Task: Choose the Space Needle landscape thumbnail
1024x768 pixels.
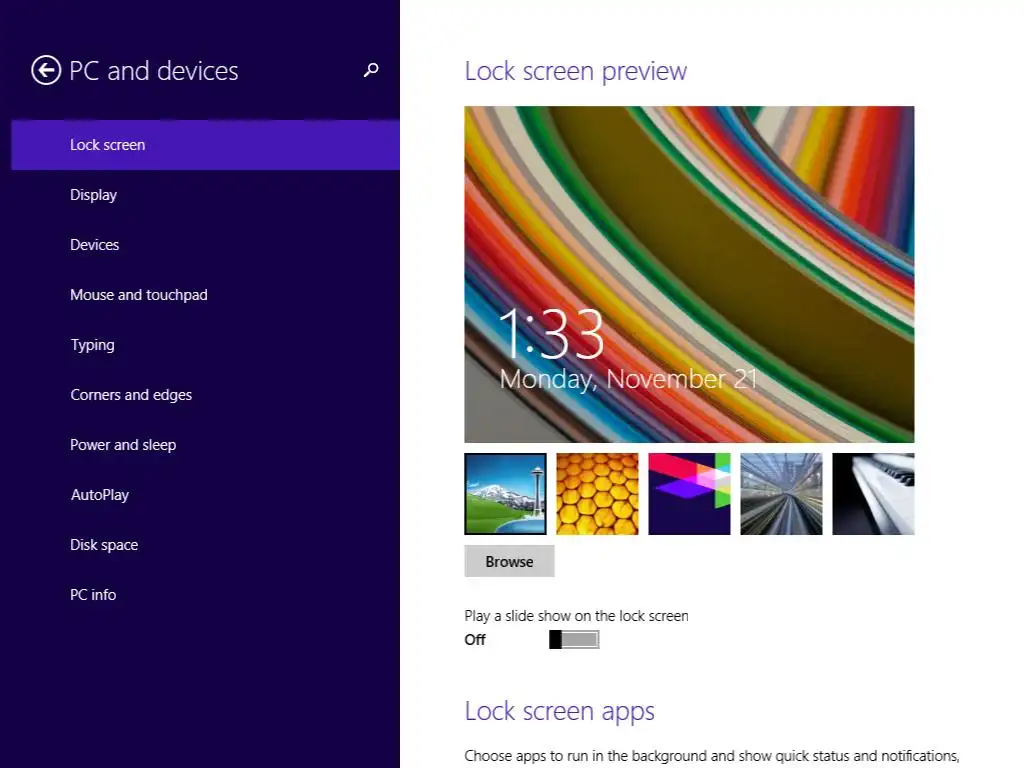Action: point(505,494)
